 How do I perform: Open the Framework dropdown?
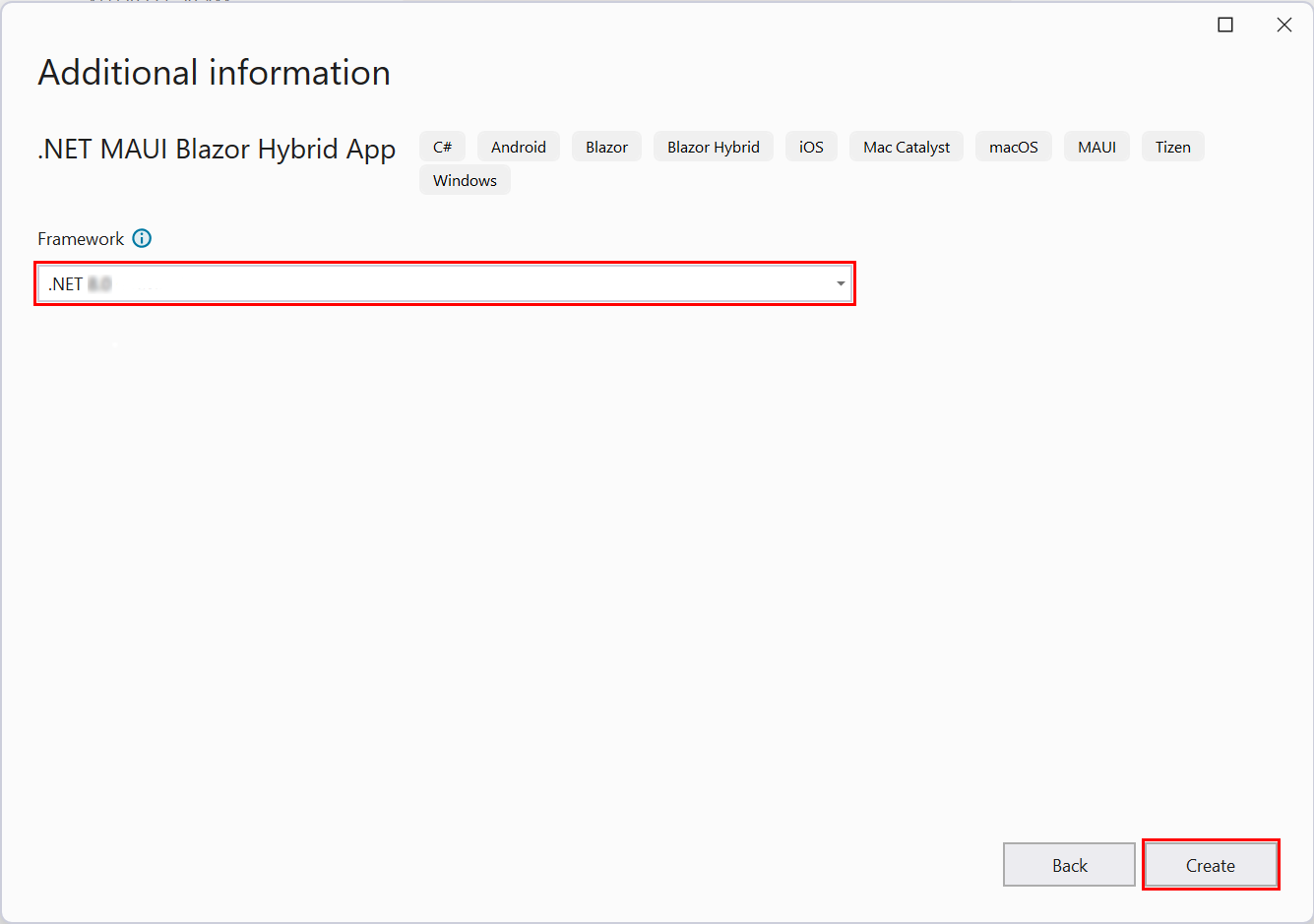tap(445, 283)
